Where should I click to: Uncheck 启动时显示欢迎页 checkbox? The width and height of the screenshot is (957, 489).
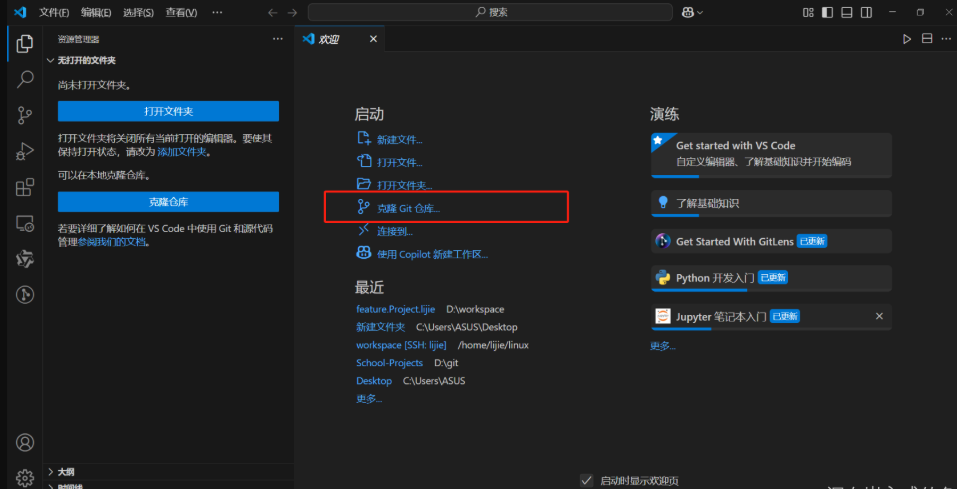[587, 480]
